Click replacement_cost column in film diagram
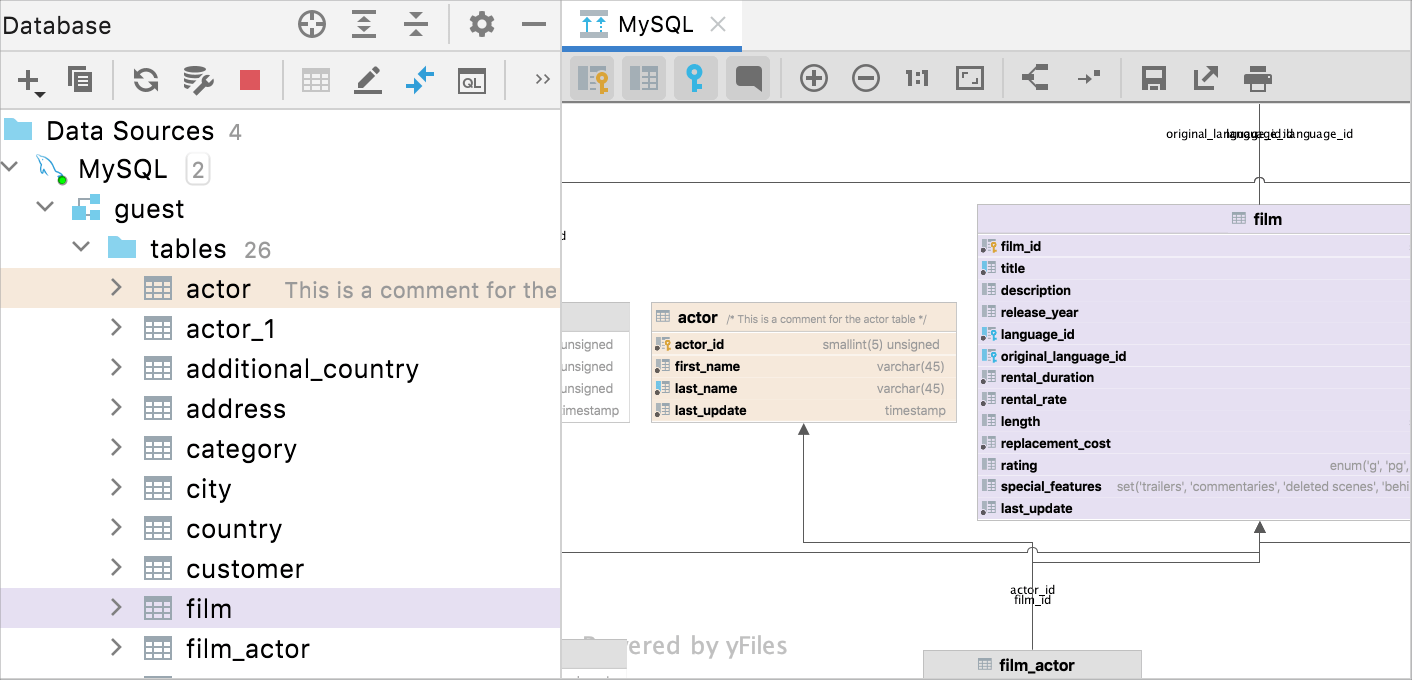 1194,443
